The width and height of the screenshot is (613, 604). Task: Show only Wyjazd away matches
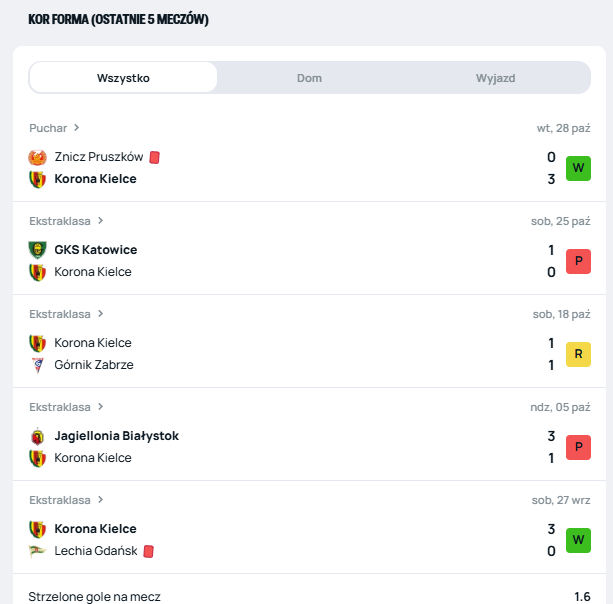click(496, 78)
